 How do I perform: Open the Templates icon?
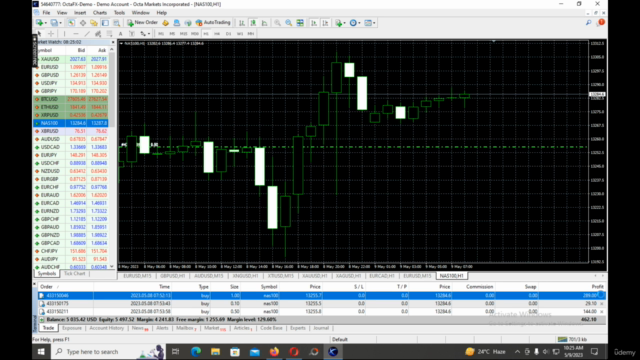click(x=368, y=23)
